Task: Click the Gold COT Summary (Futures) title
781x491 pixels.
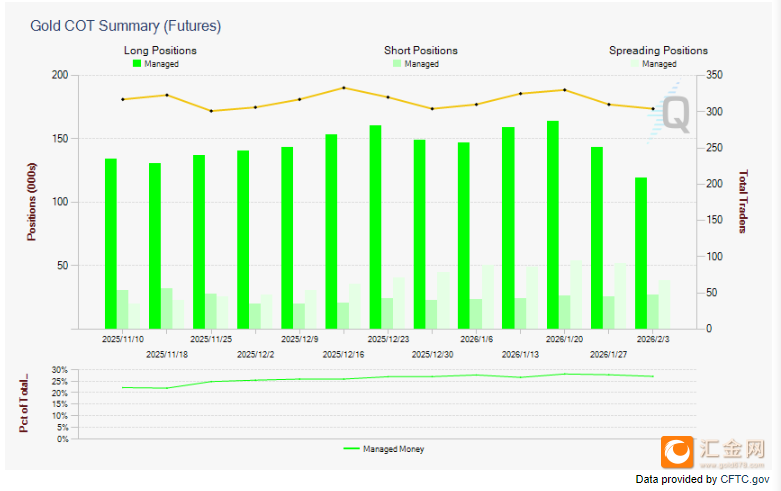Action: (126, 25)
